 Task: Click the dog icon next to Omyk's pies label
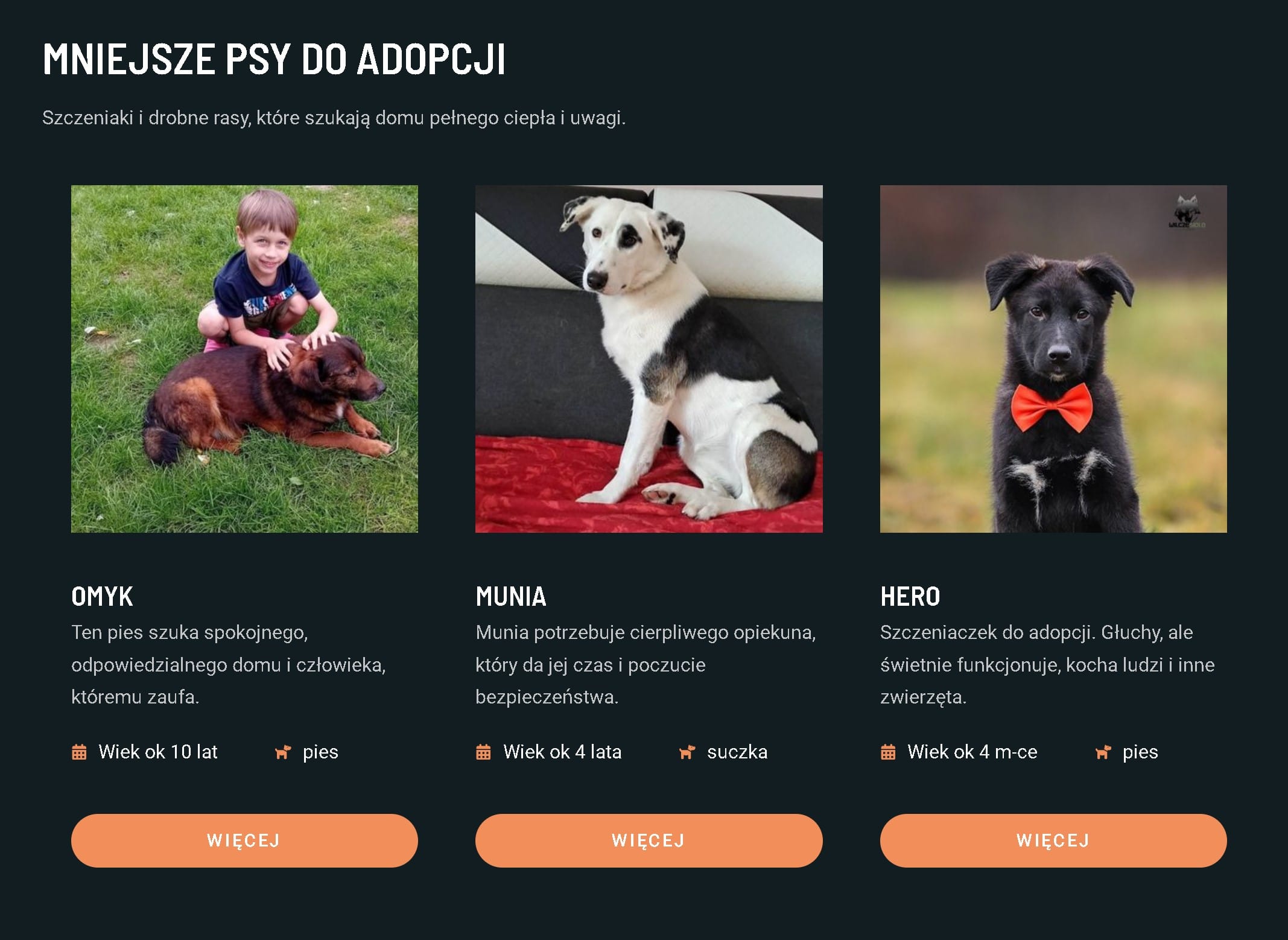[x=283, y=752]
